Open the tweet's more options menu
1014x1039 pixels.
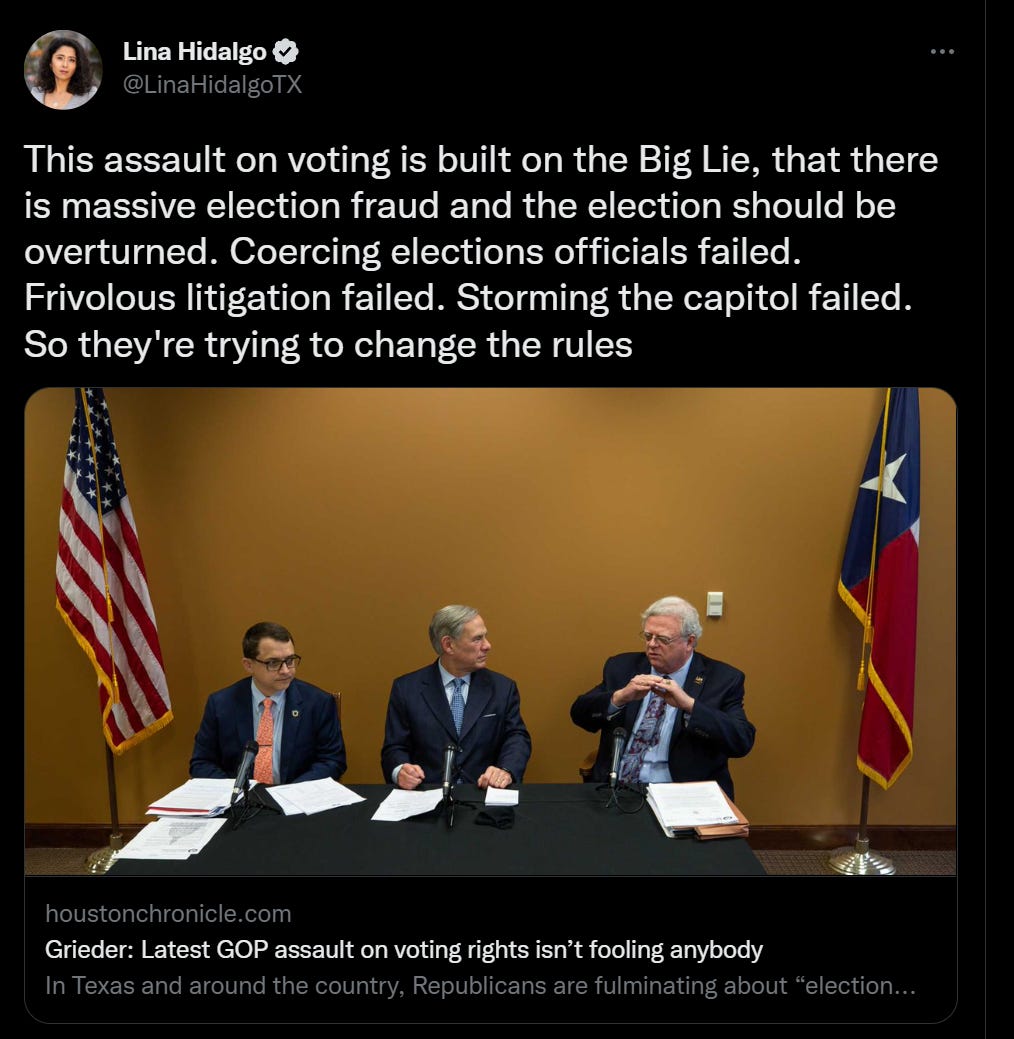[x=942, y=52]
